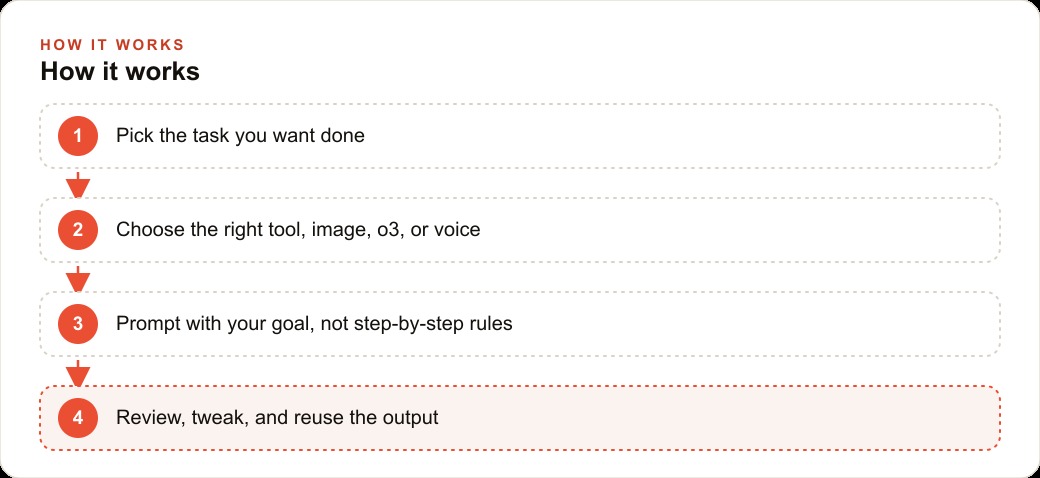Click the arrow between steps 1 and 2
The width and height of the screenshot is (1040, 478).
[x=78, y=185]
